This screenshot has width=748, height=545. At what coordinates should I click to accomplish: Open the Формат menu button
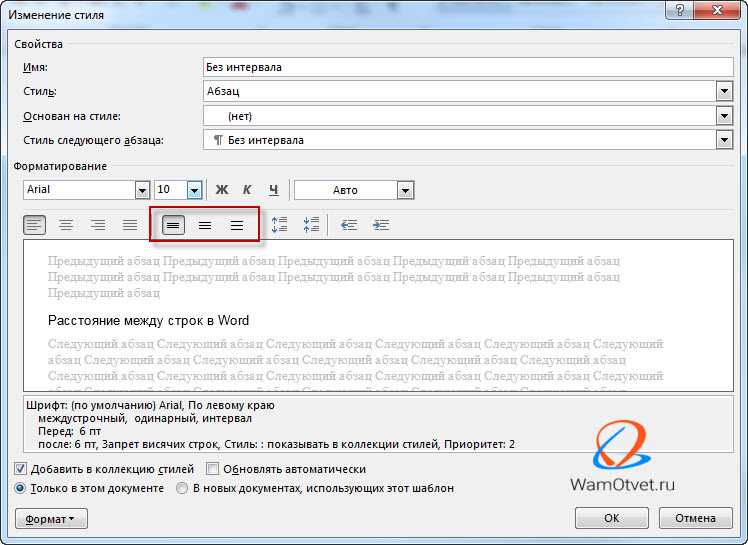pos(51,519)
